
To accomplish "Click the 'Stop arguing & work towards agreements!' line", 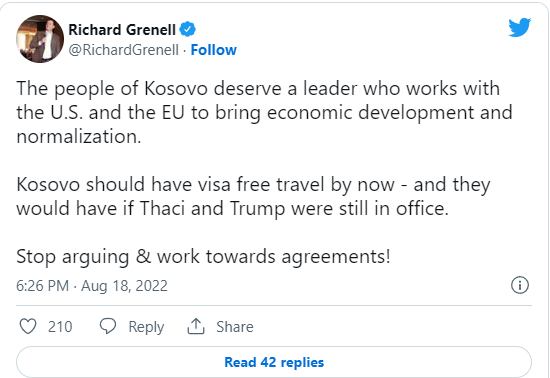I will click(x=203, y=257).
